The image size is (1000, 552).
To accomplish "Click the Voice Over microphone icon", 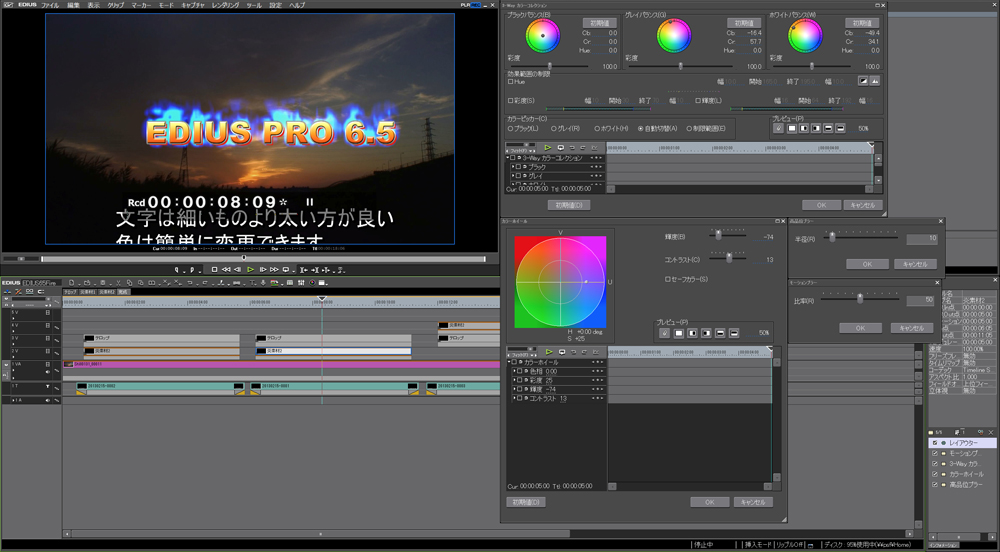I will [263, 282].
